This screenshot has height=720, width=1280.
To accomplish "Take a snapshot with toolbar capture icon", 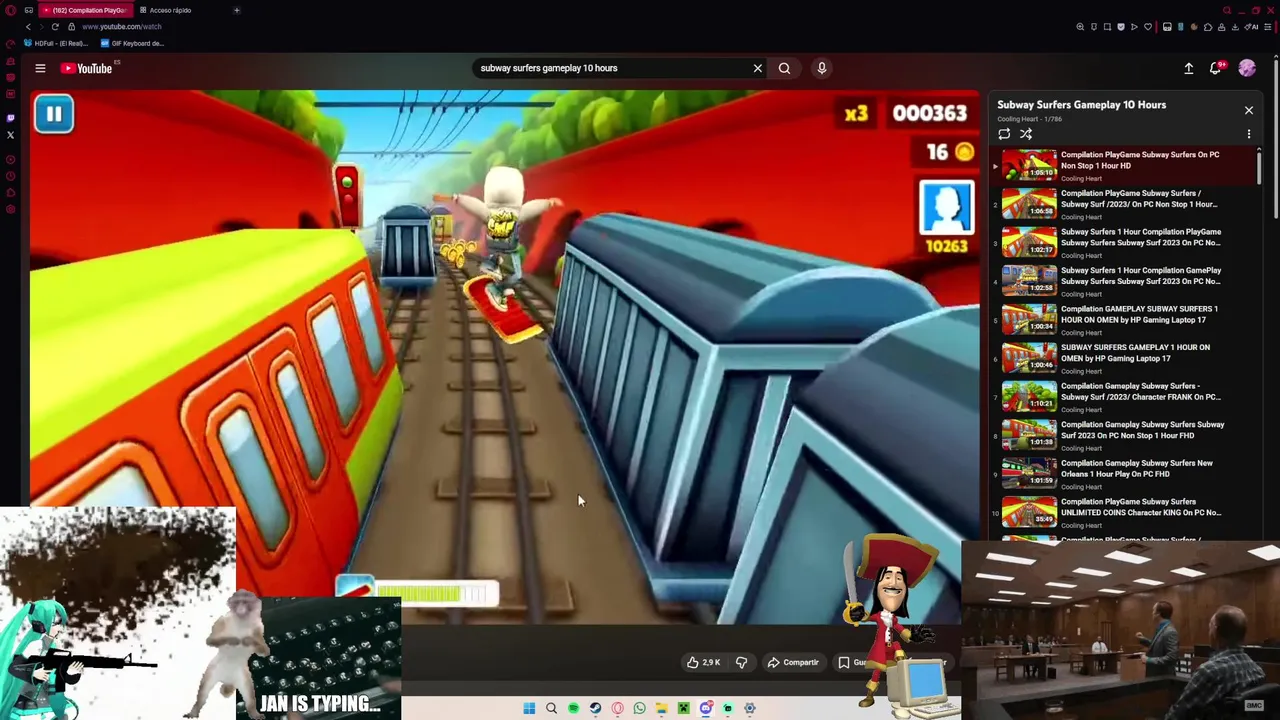I will (x=1107, y=27).
